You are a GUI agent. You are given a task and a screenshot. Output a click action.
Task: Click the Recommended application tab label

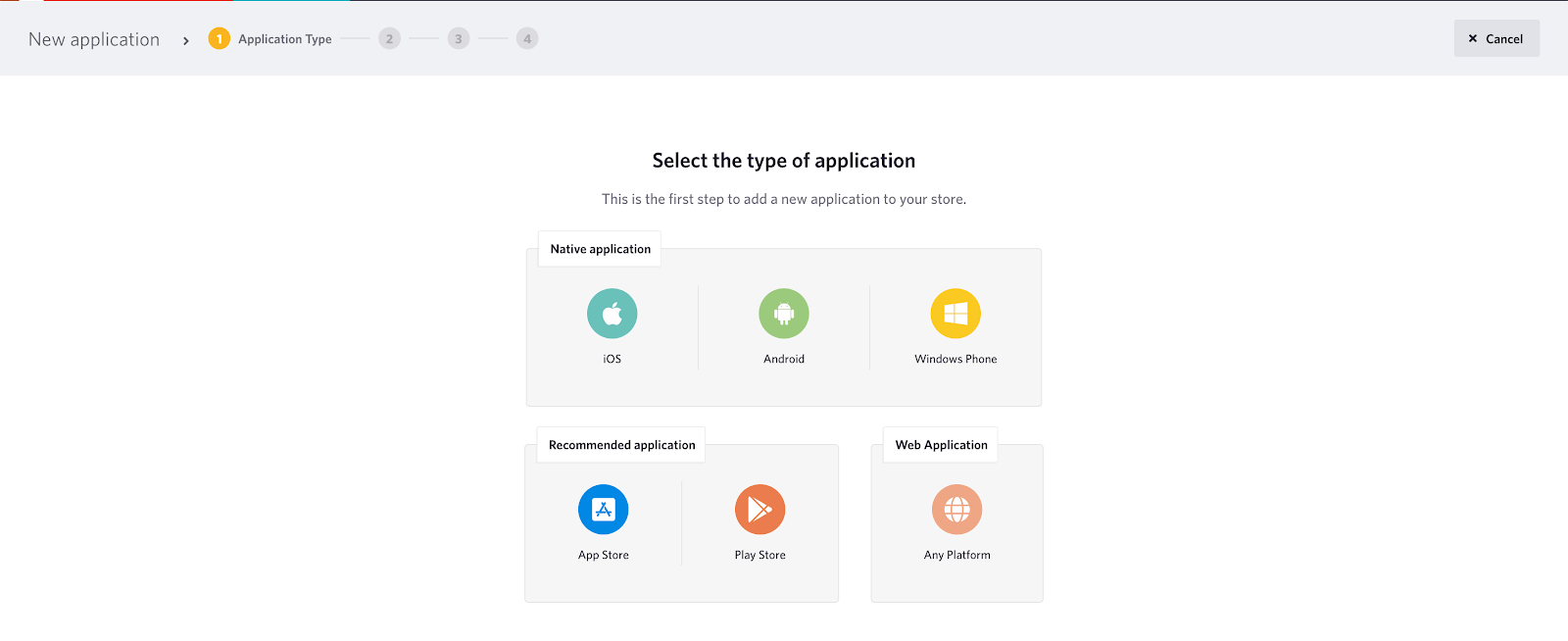[x=621, y=445]
